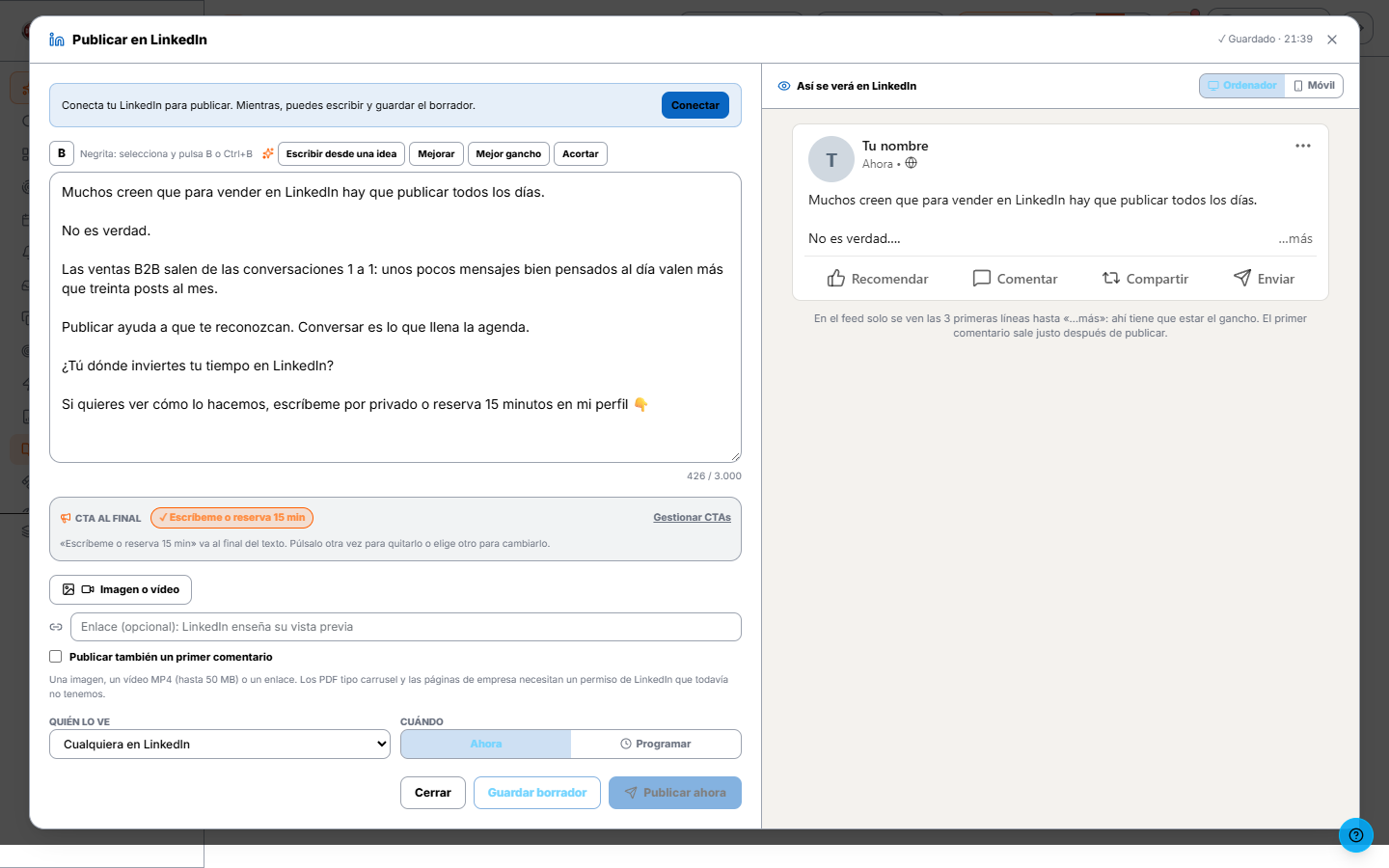The width and height of the screenshot is (1389, 868).
Task: Click inside the post text editor
Action: (395, 317)
